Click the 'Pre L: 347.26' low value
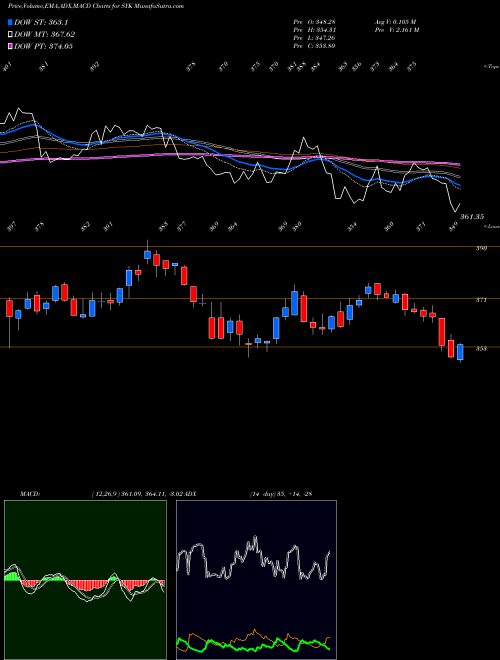This screenshot has height=660, width=500. click(x=314, y=38)
